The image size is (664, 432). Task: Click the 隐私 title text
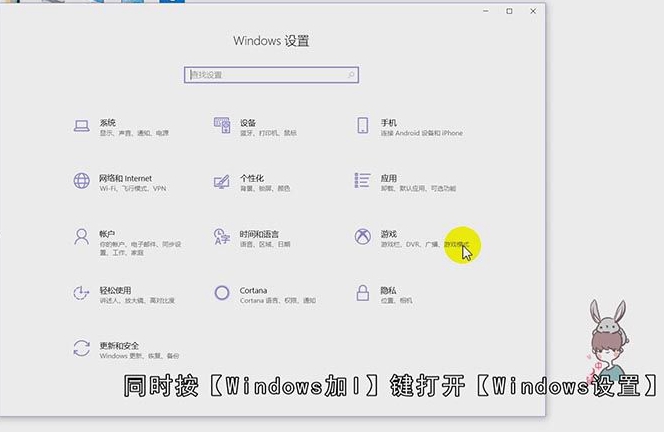(388, 290)
